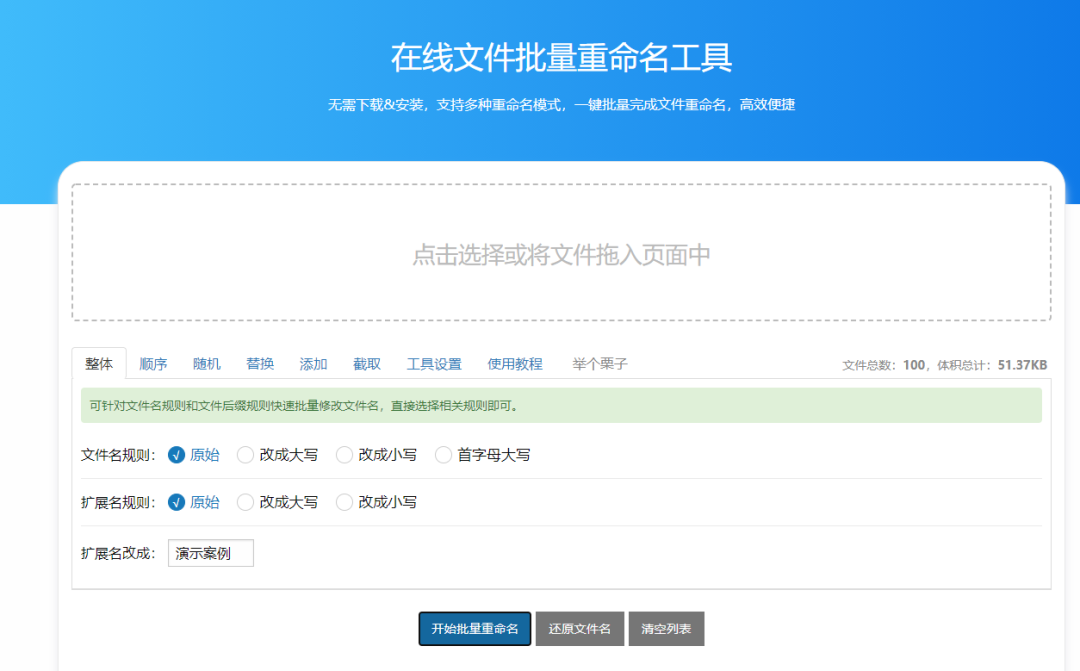This screenshot has height=671, width=1080.
Task: Switch to the 添加 tab
Action: [313, 364]
